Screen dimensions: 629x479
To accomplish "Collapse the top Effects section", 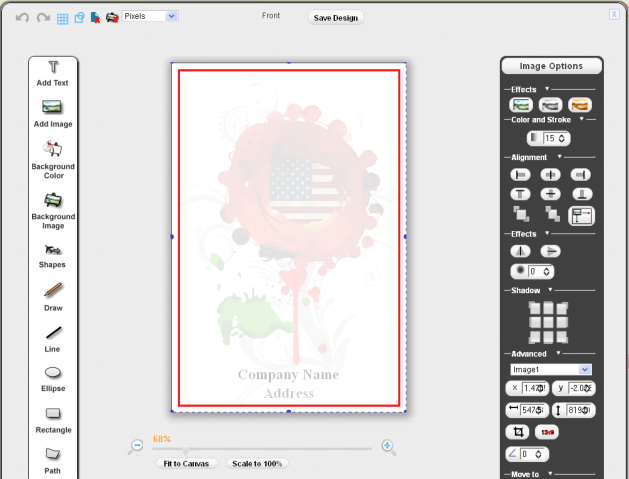I will pyautogui.click(x=547, y=88).
